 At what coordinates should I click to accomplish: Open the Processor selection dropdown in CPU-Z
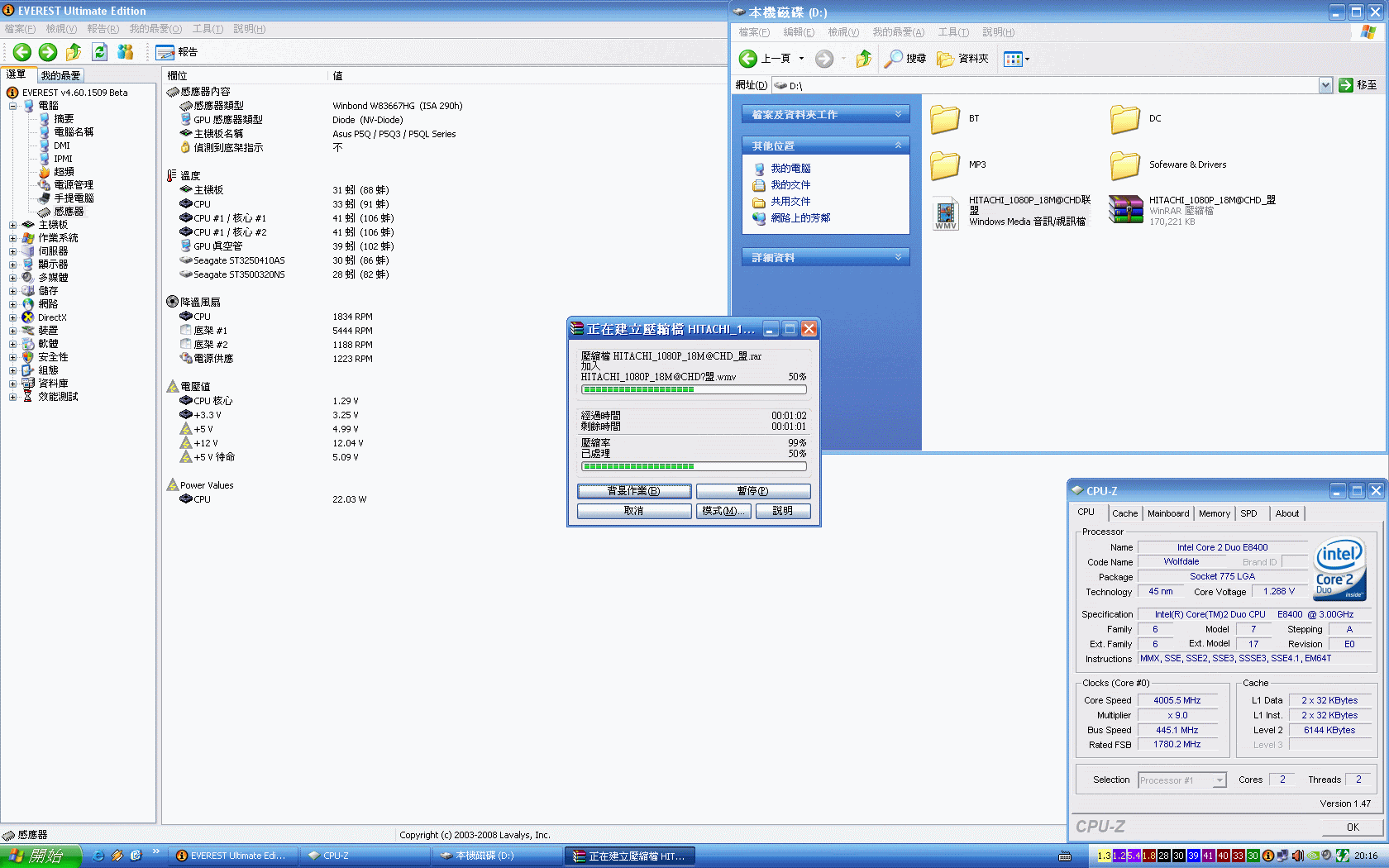pos(1219,780)
